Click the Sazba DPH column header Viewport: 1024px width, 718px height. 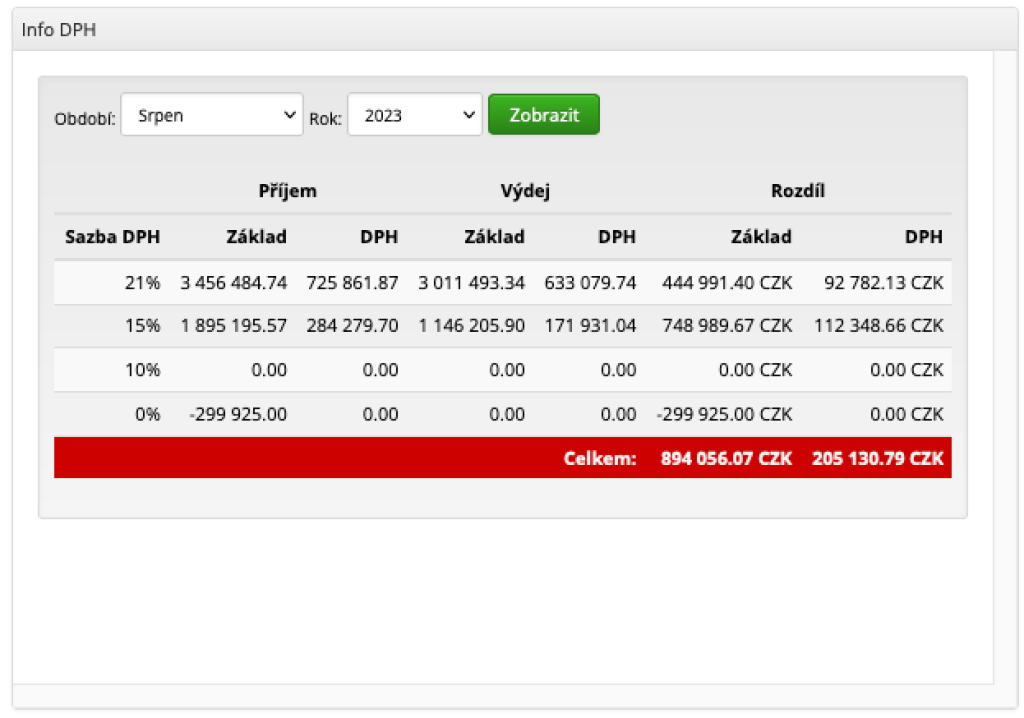pyautogui.click(x=112, y=237)
